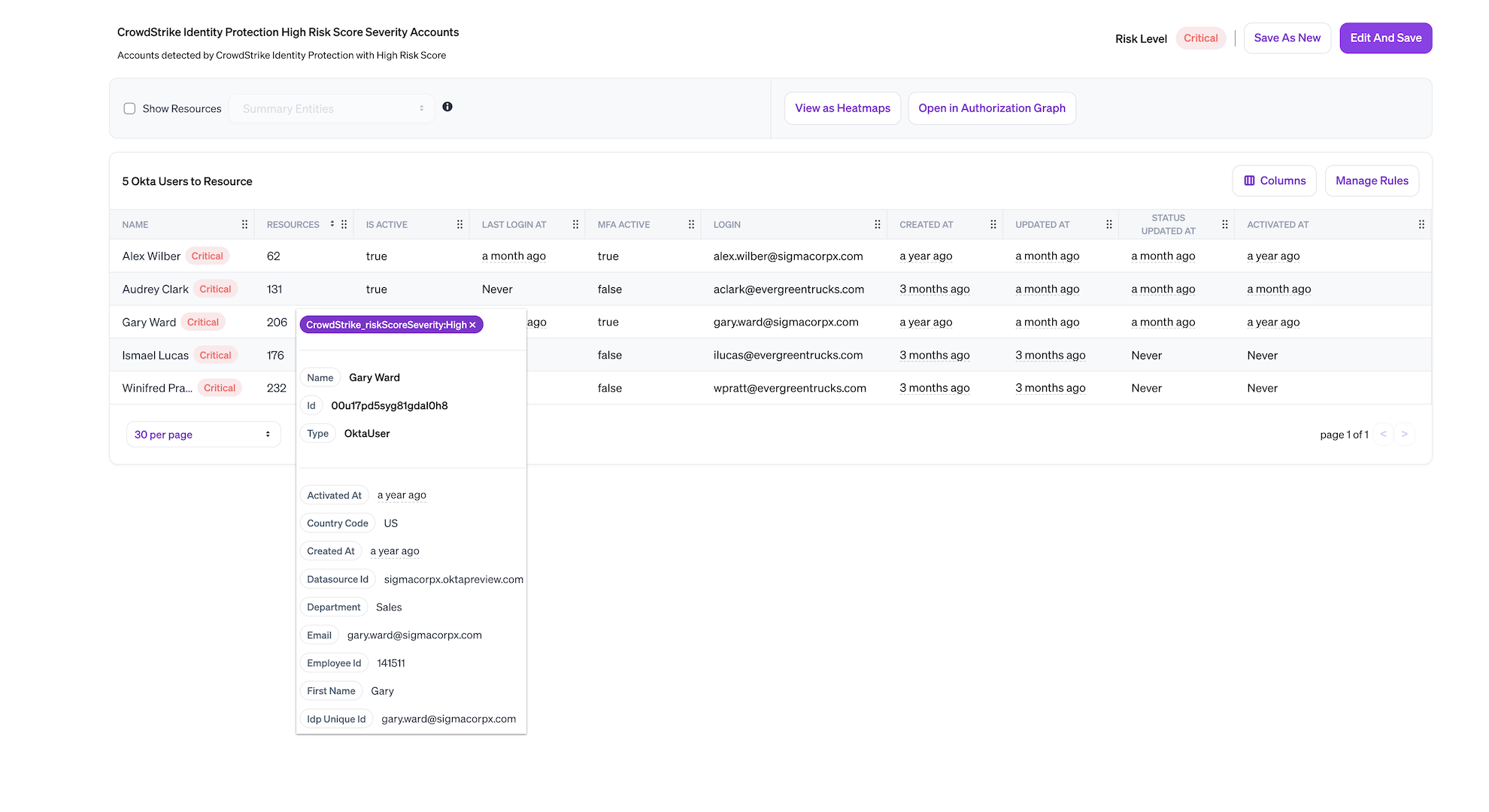The height and width of the screenshot is (812, 1489).
Task: Click the Manage Rules button
Action: (1372, 181)
